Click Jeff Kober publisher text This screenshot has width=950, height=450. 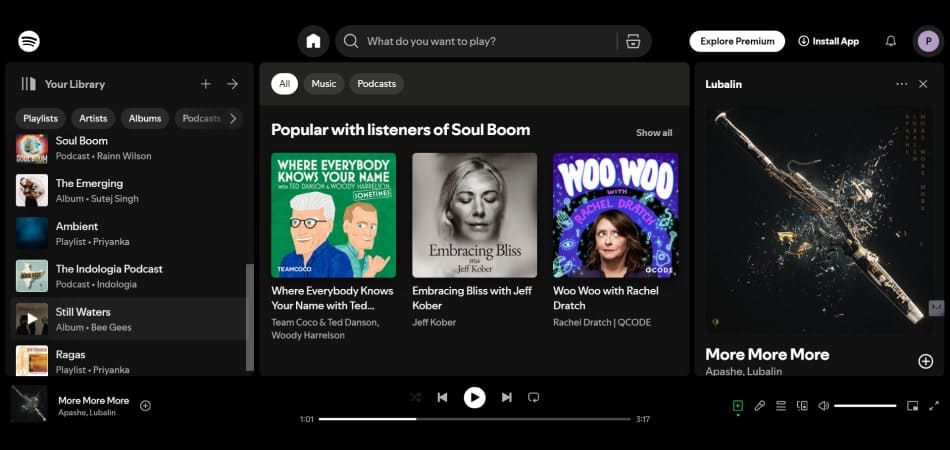(x=434, y=322)
